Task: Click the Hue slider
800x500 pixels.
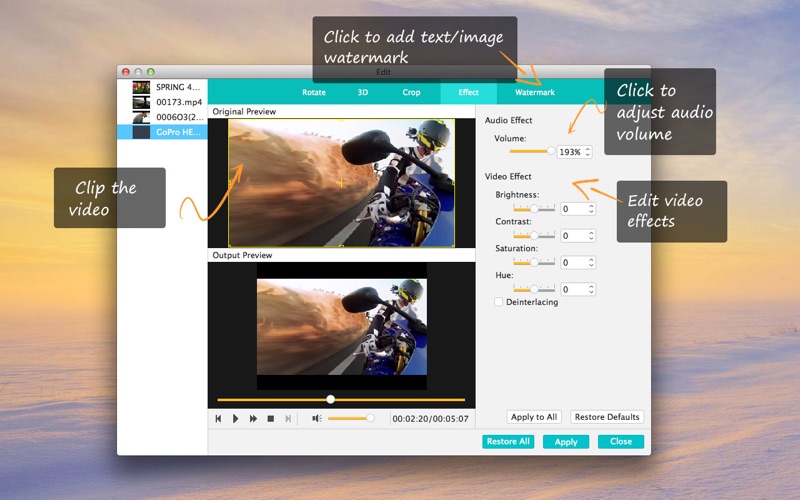Action: (534, 289)
